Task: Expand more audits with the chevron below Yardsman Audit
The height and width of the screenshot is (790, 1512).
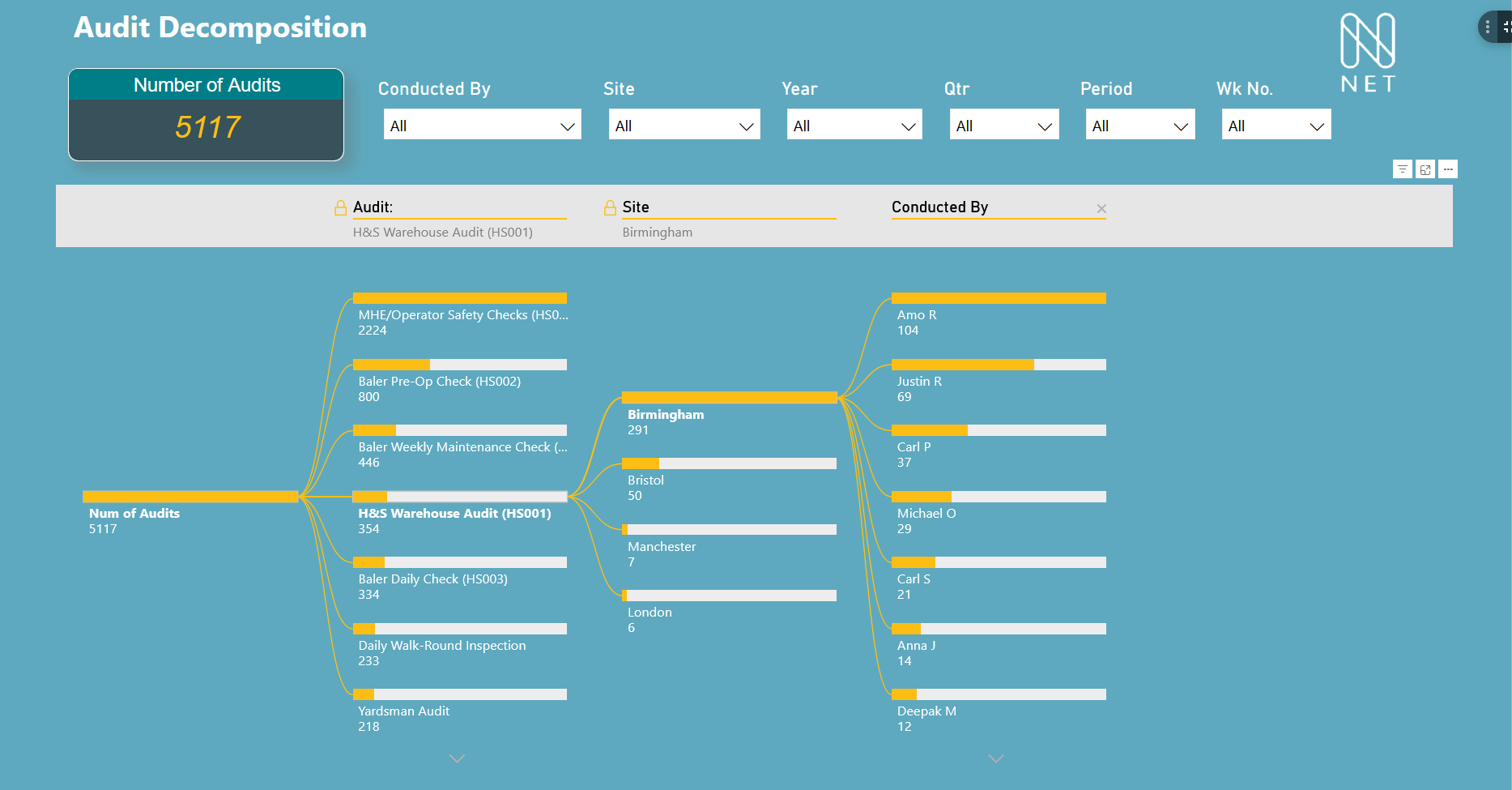Action: click(x=457, y=758)
